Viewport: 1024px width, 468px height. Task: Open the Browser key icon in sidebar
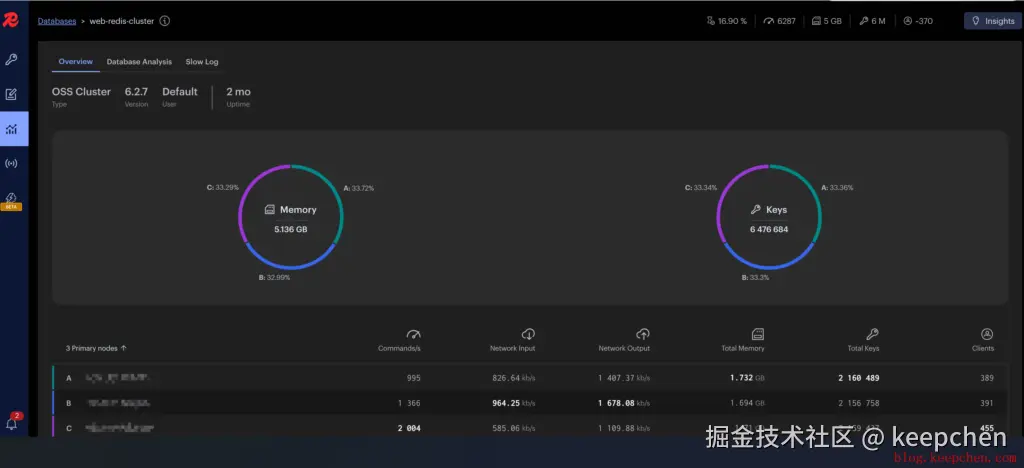point(11,59)
